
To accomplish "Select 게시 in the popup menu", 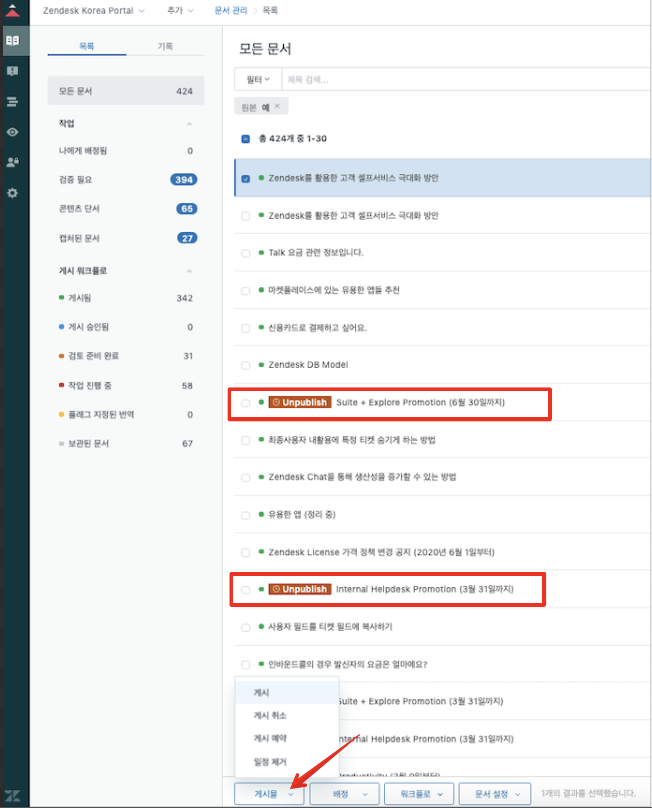I will point(287,693).
